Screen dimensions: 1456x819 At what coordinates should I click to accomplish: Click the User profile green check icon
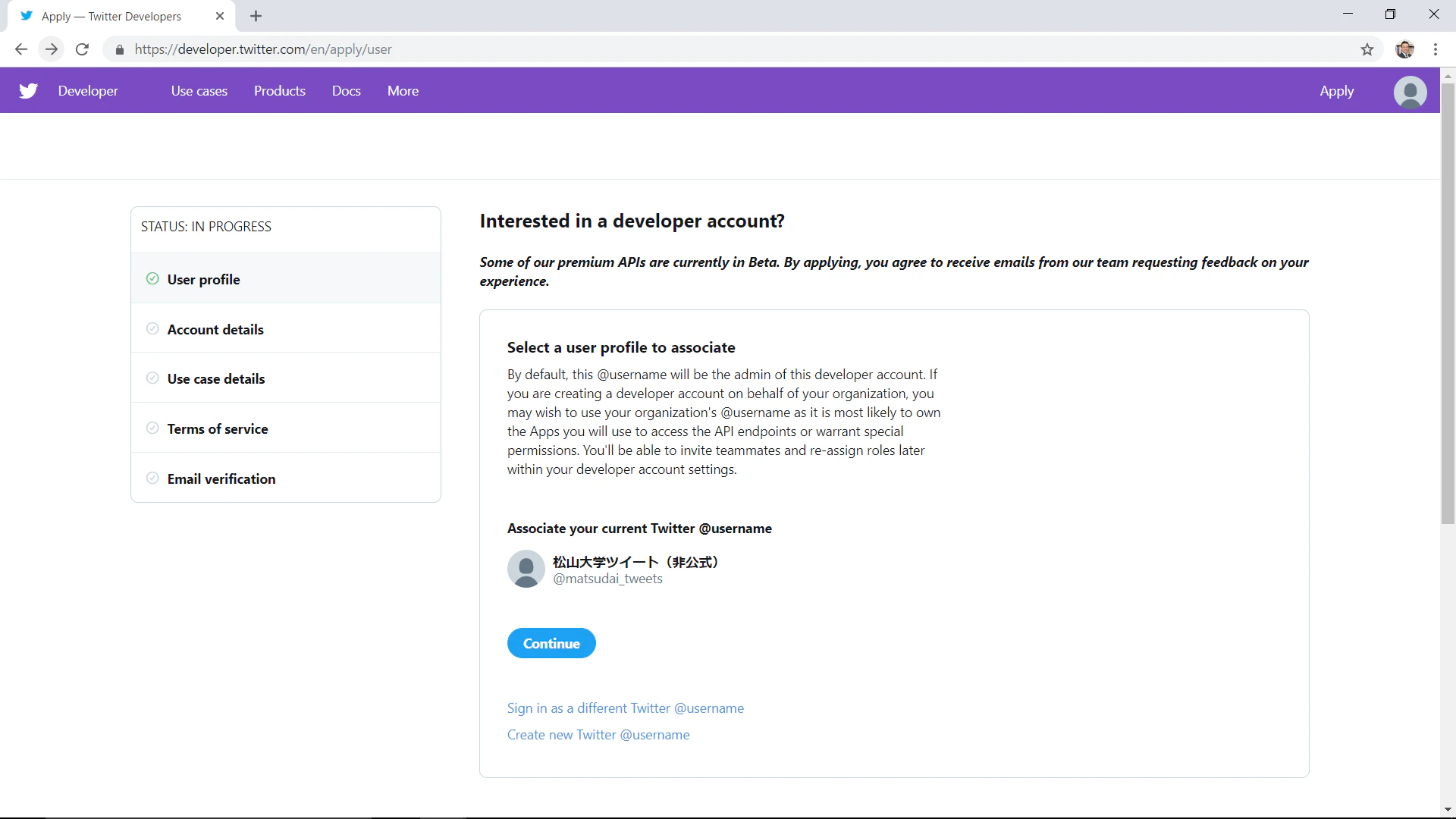(x=152, y=278)
